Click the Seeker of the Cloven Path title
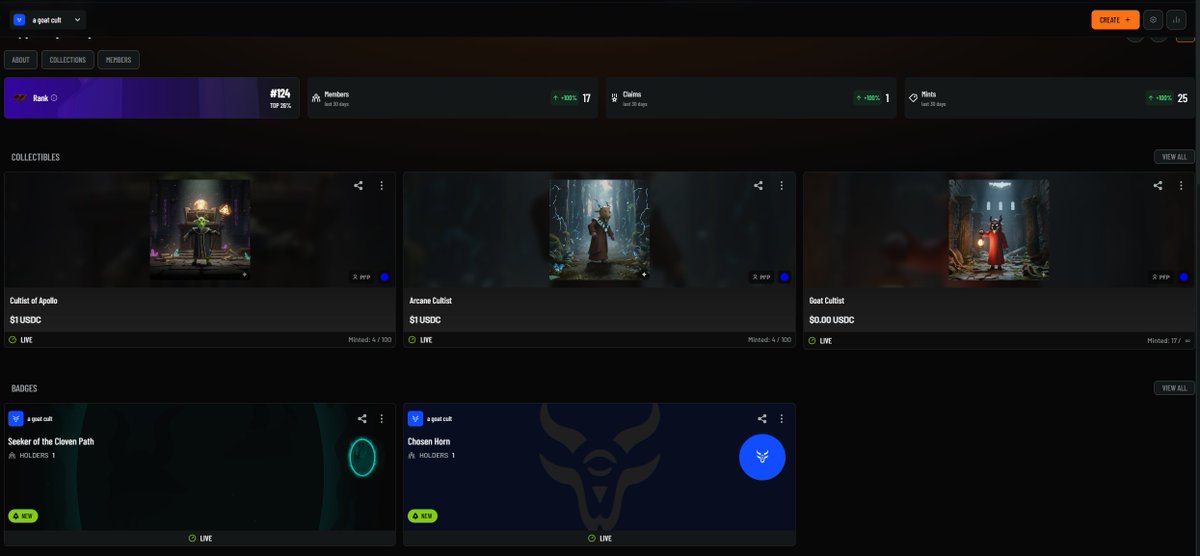1200x556 pixels. pos(51,441)
